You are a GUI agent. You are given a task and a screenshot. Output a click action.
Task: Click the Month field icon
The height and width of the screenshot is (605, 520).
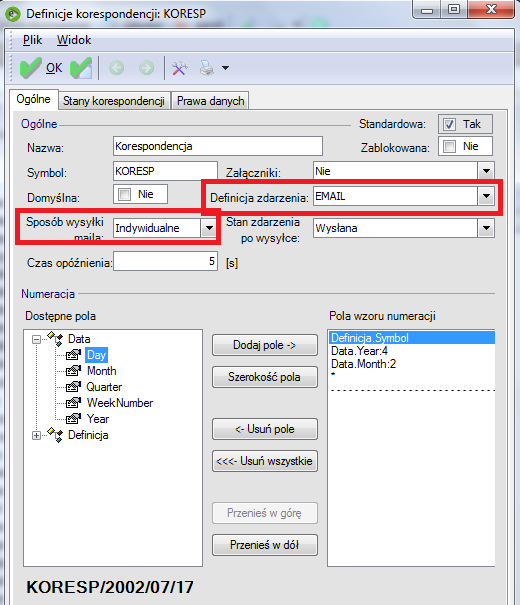73,371
